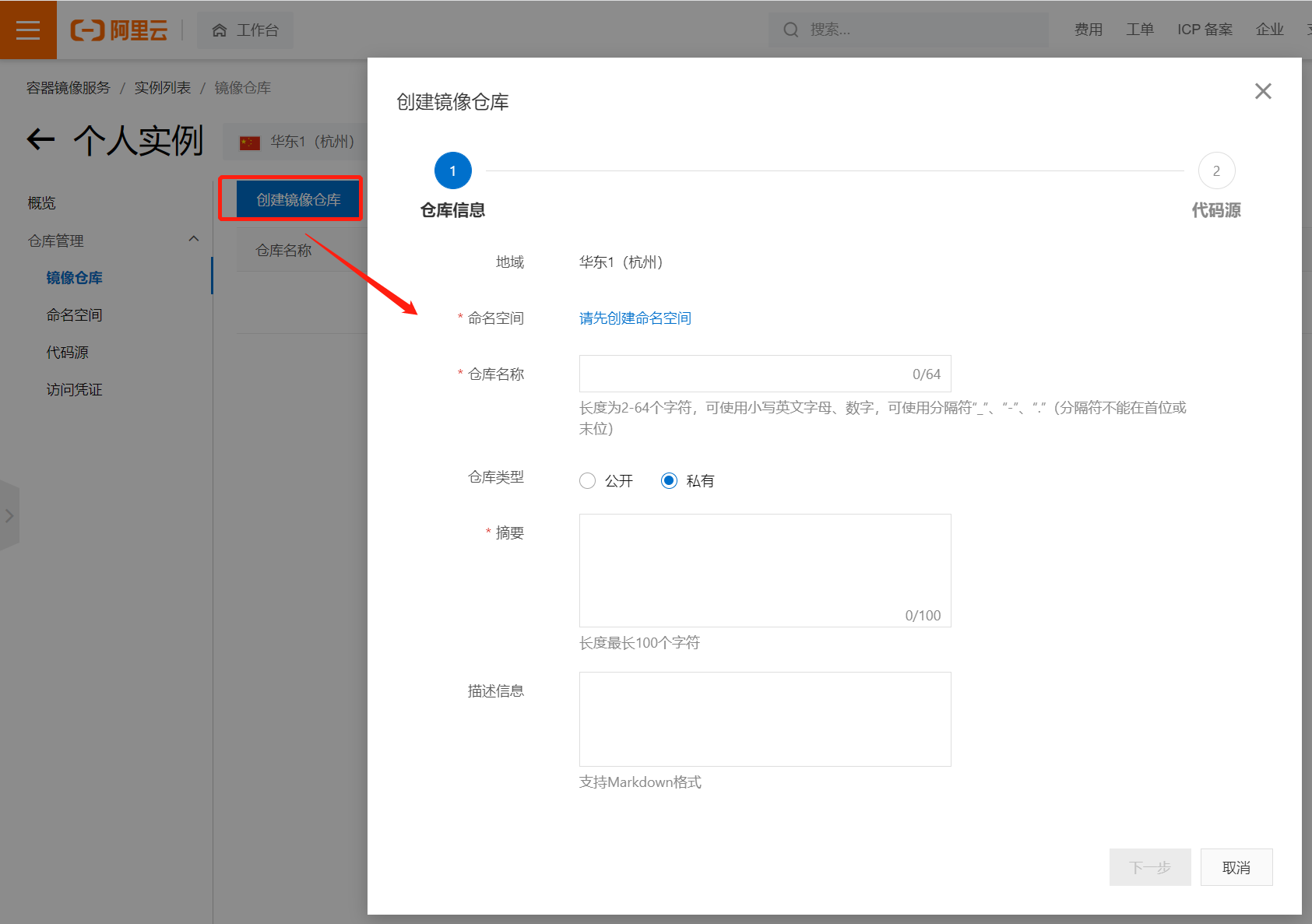The width and height of the screenshot is (1312, 924).
Task: Click the 请先创建命名空间 link
Action: pos(635,318)
